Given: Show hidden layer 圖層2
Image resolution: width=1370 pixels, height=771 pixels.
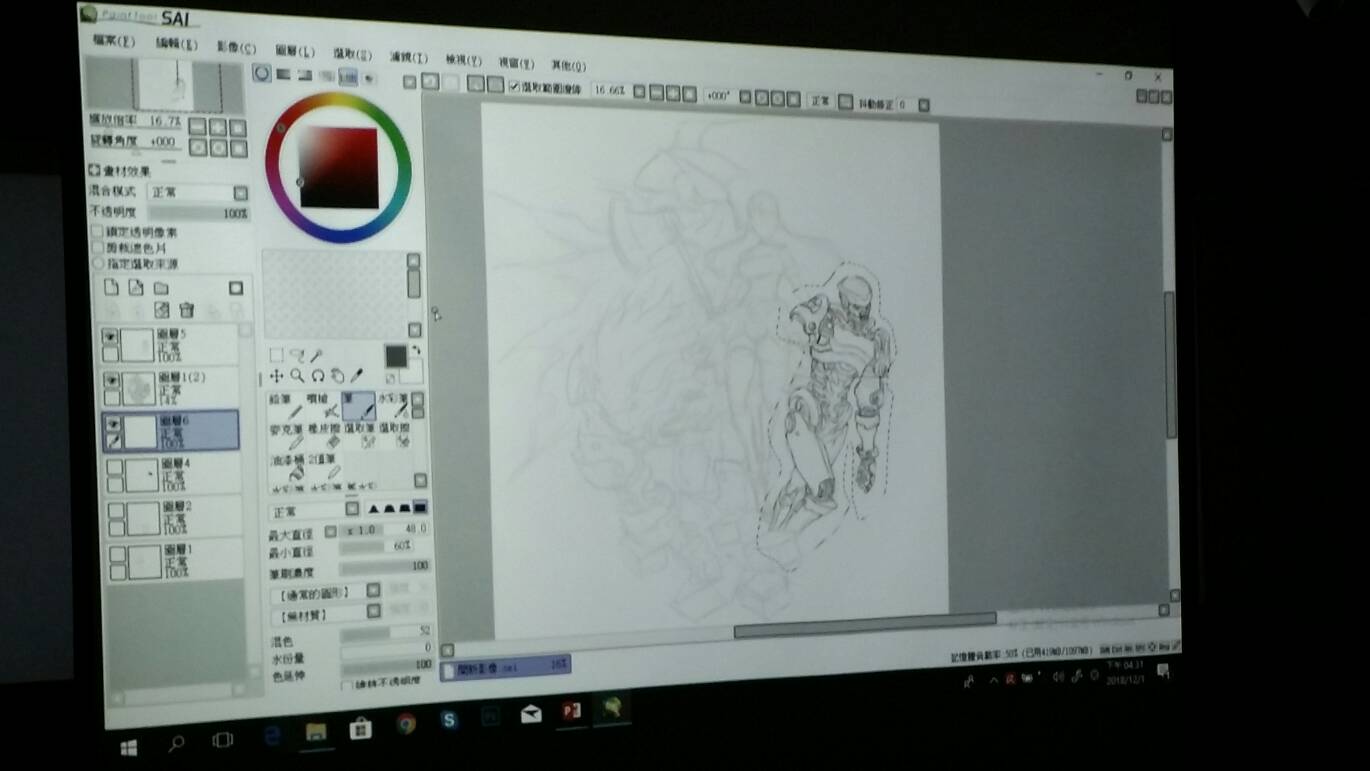Looking at the screenshot, I should 116,510.
